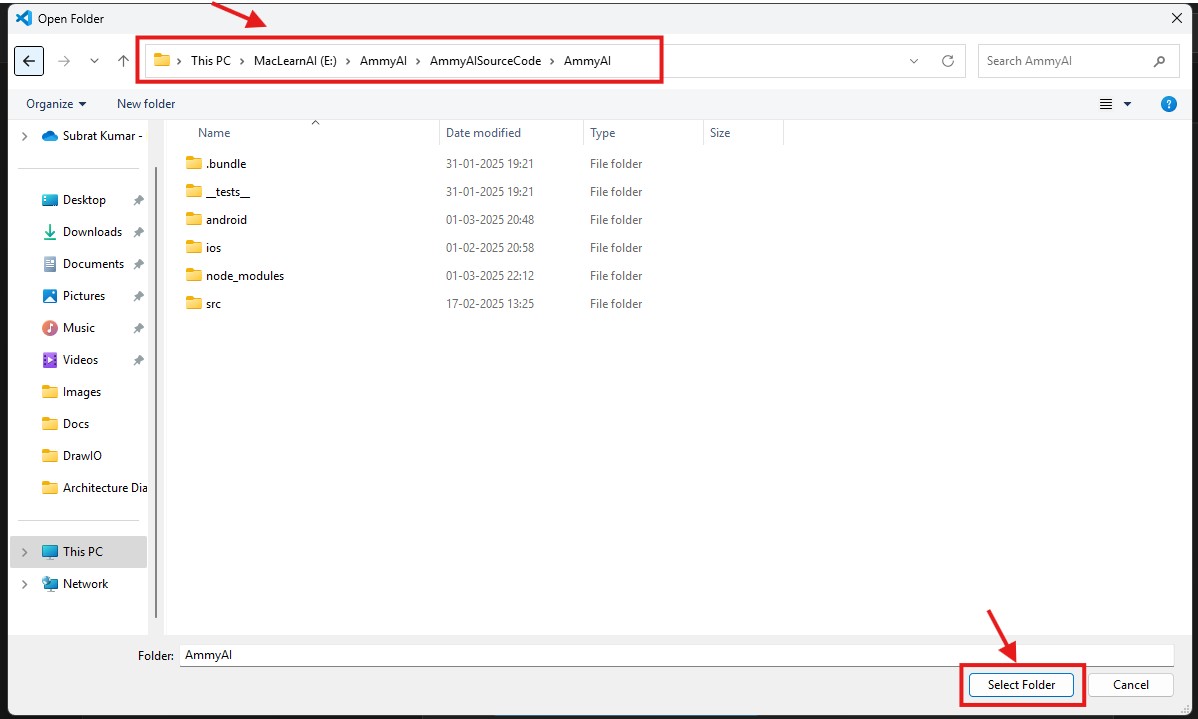
Task: Select the node_modules folder
Action: coord(244,276)
